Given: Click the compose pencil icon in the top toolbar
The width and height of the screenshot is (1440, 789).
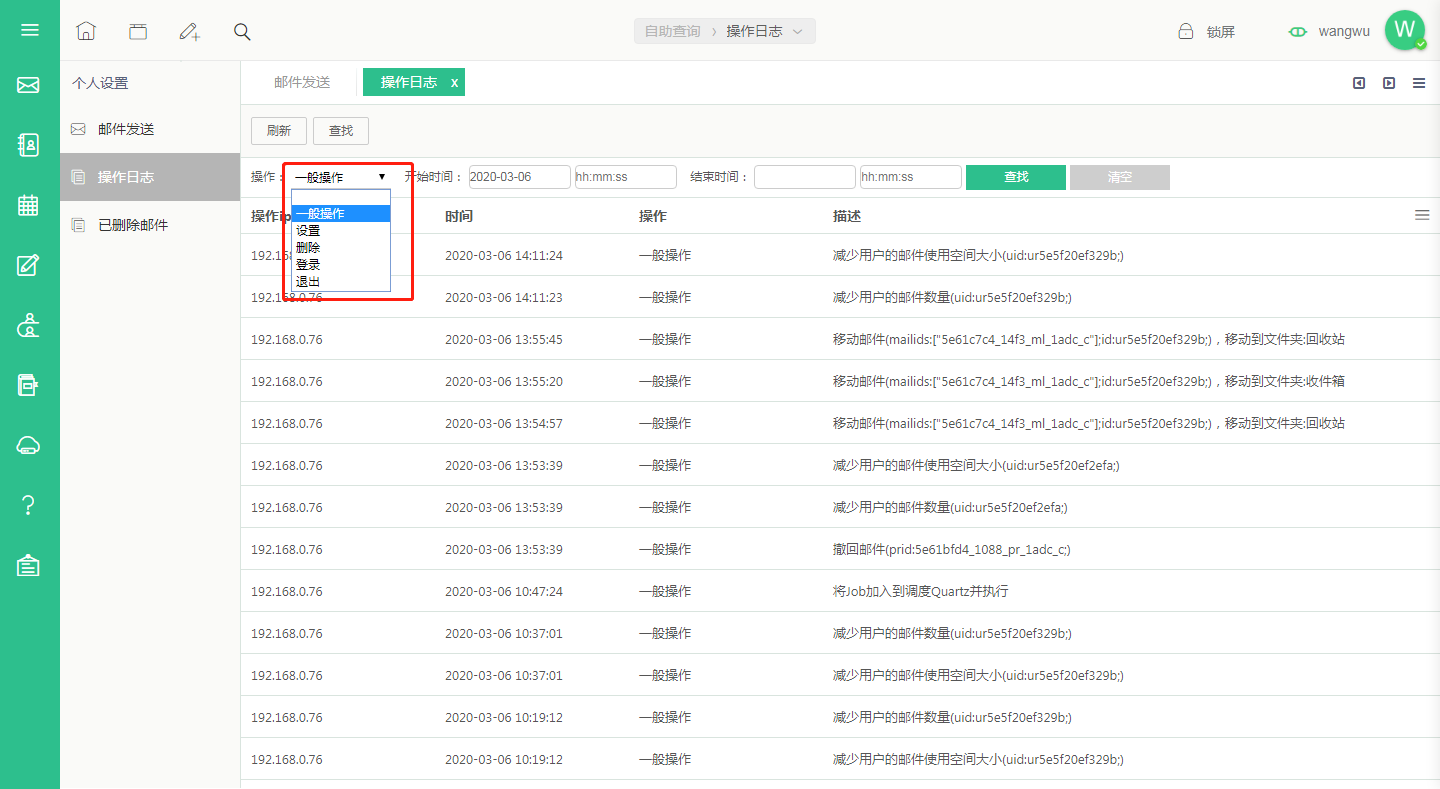Looking at the screenshot, I should [x=189, y=31].
